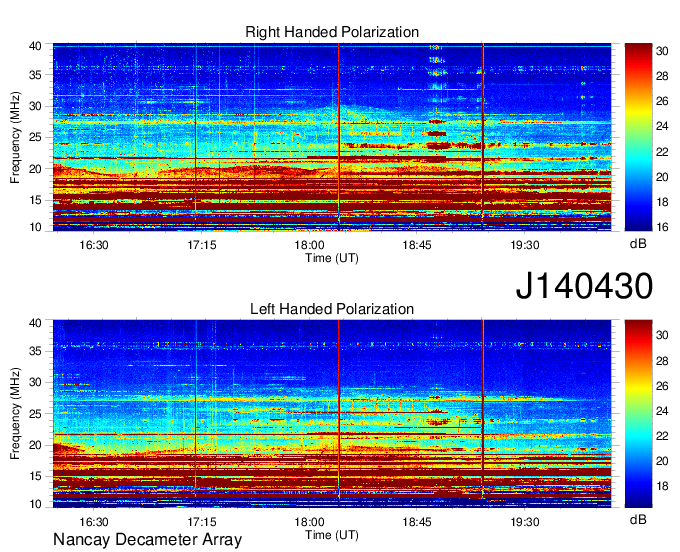The height and width of the screenshot is (552, 680).
Task: Click the "Nancay Decameter Array" caption
Action: 147,539
